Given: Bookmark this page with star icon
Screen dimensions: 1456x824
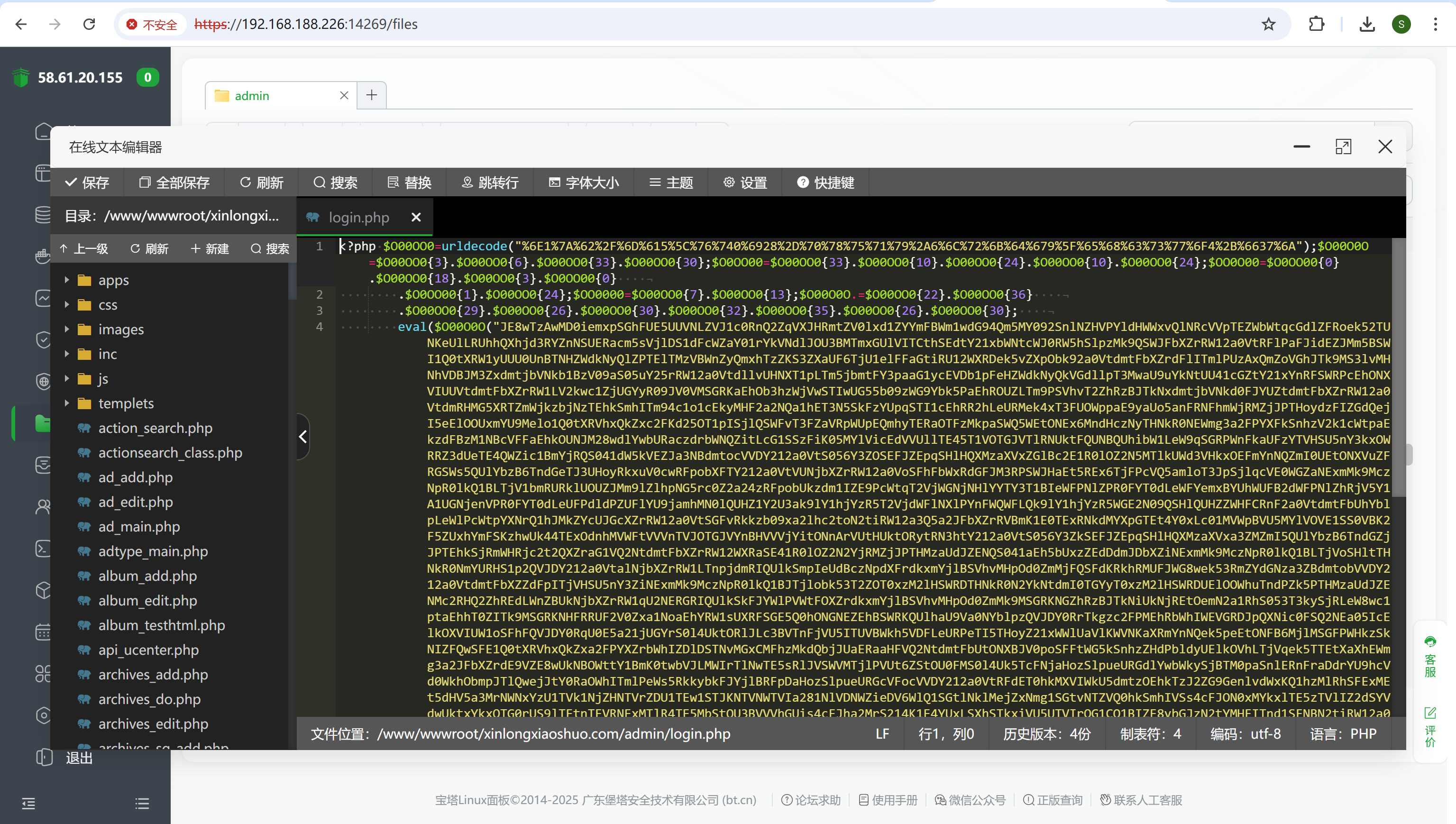Looking at the screenshot, I should click(x=1268, y=24).
